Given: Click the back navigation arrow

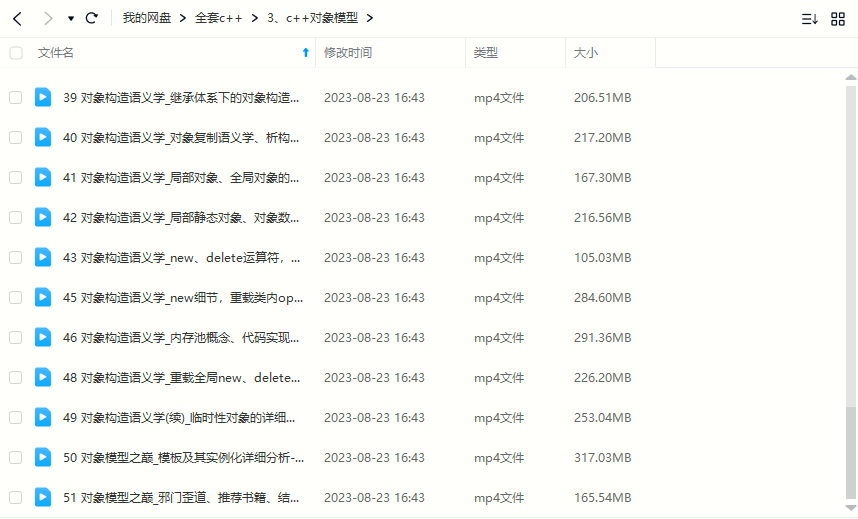Looking at the screenshot, I should click(17, 18).
